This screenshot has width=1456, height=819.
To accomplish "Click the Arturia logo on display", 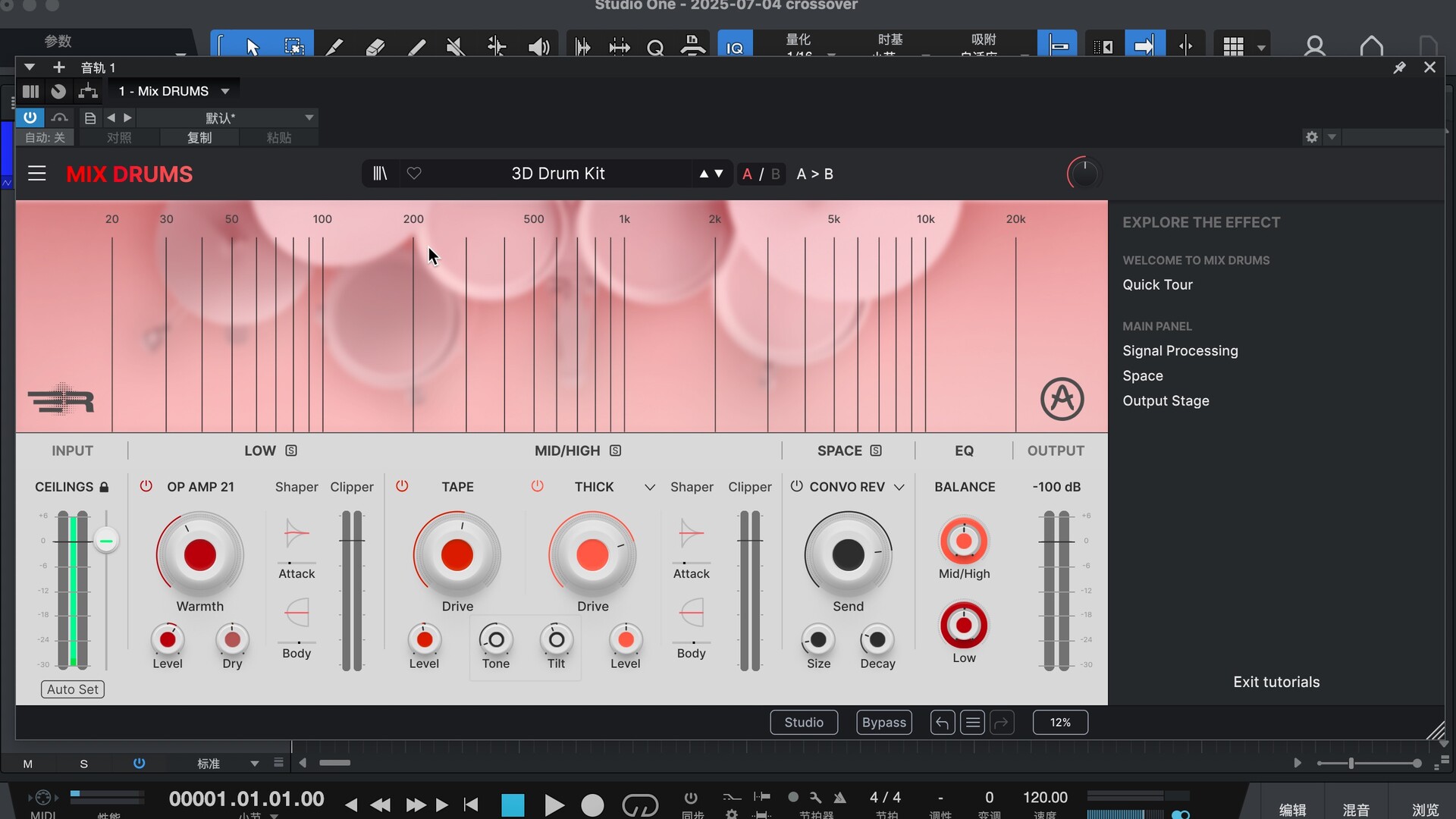I will (x=1062, y=399).
